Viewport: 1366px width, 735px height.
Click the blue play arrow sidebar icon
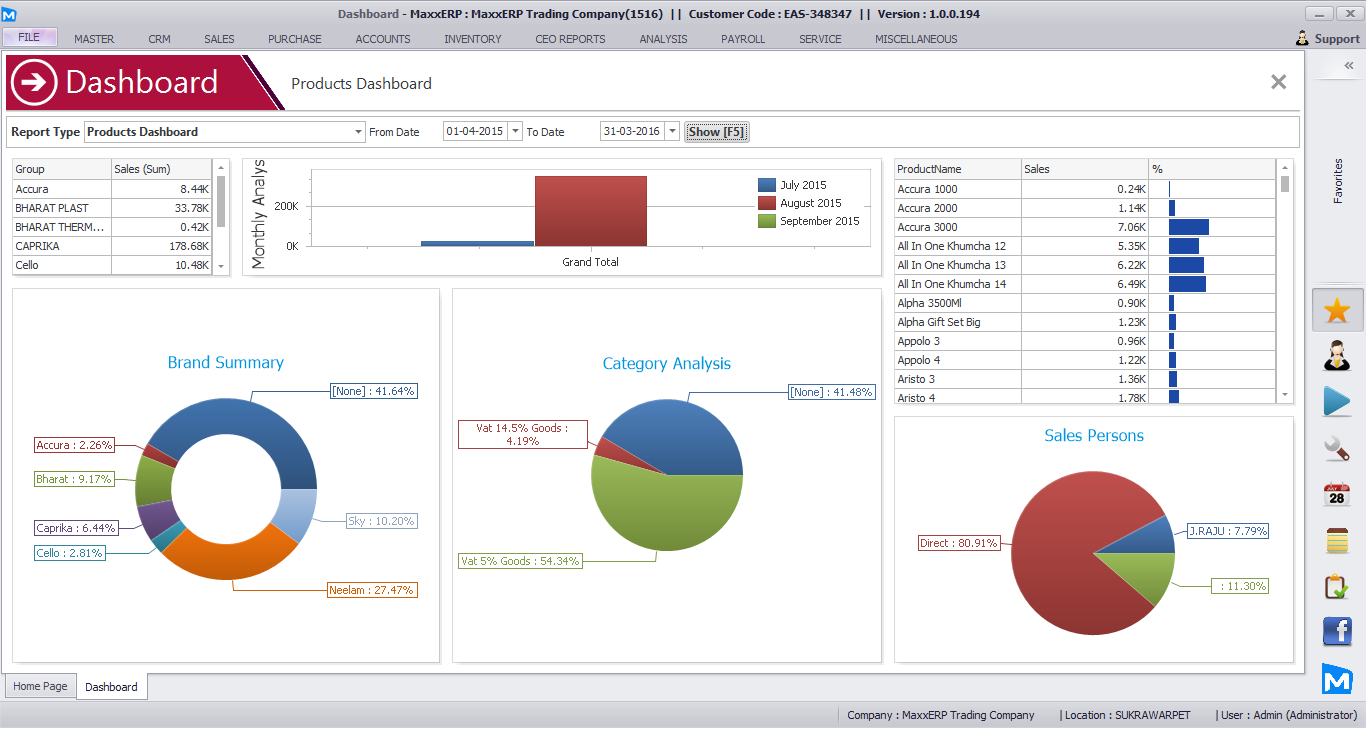(1337, 401)
